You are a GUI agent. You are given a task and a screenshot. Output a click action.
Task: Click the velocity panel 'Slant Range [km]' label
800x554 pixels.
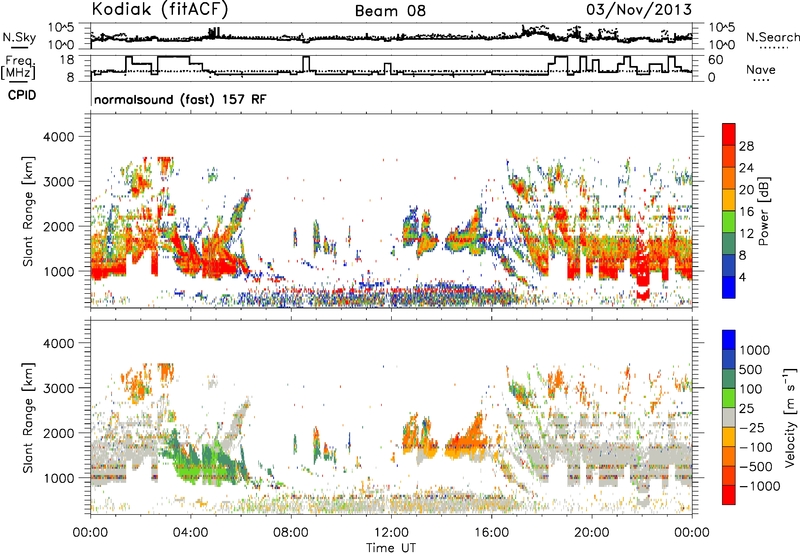coord(28,418)
